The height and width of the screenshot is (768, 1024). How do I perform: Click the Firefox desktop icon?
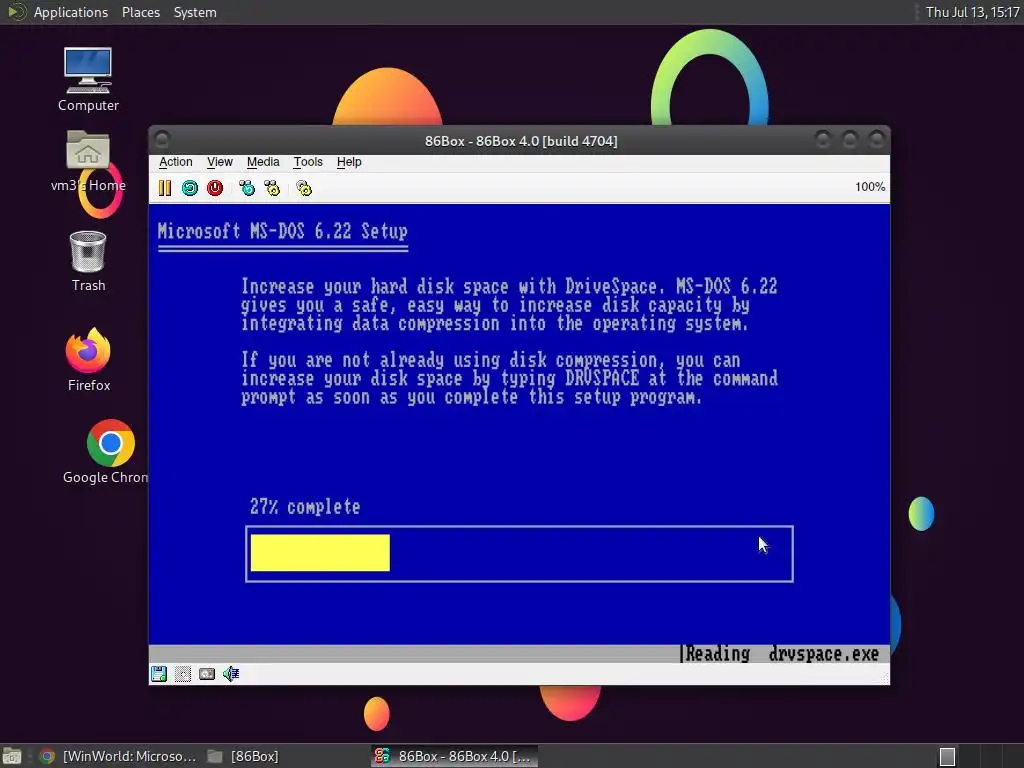click(x=88, y=360)
